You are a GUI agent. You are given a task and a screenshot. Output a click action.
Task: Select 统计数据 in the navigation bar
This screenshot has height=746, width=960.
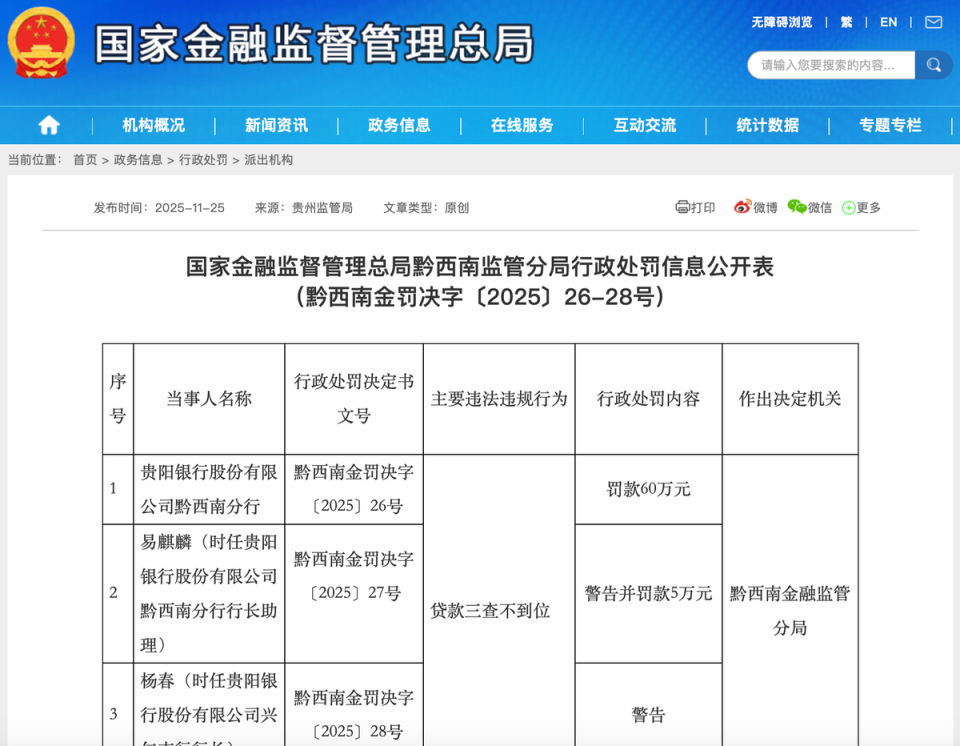point(767,125)
